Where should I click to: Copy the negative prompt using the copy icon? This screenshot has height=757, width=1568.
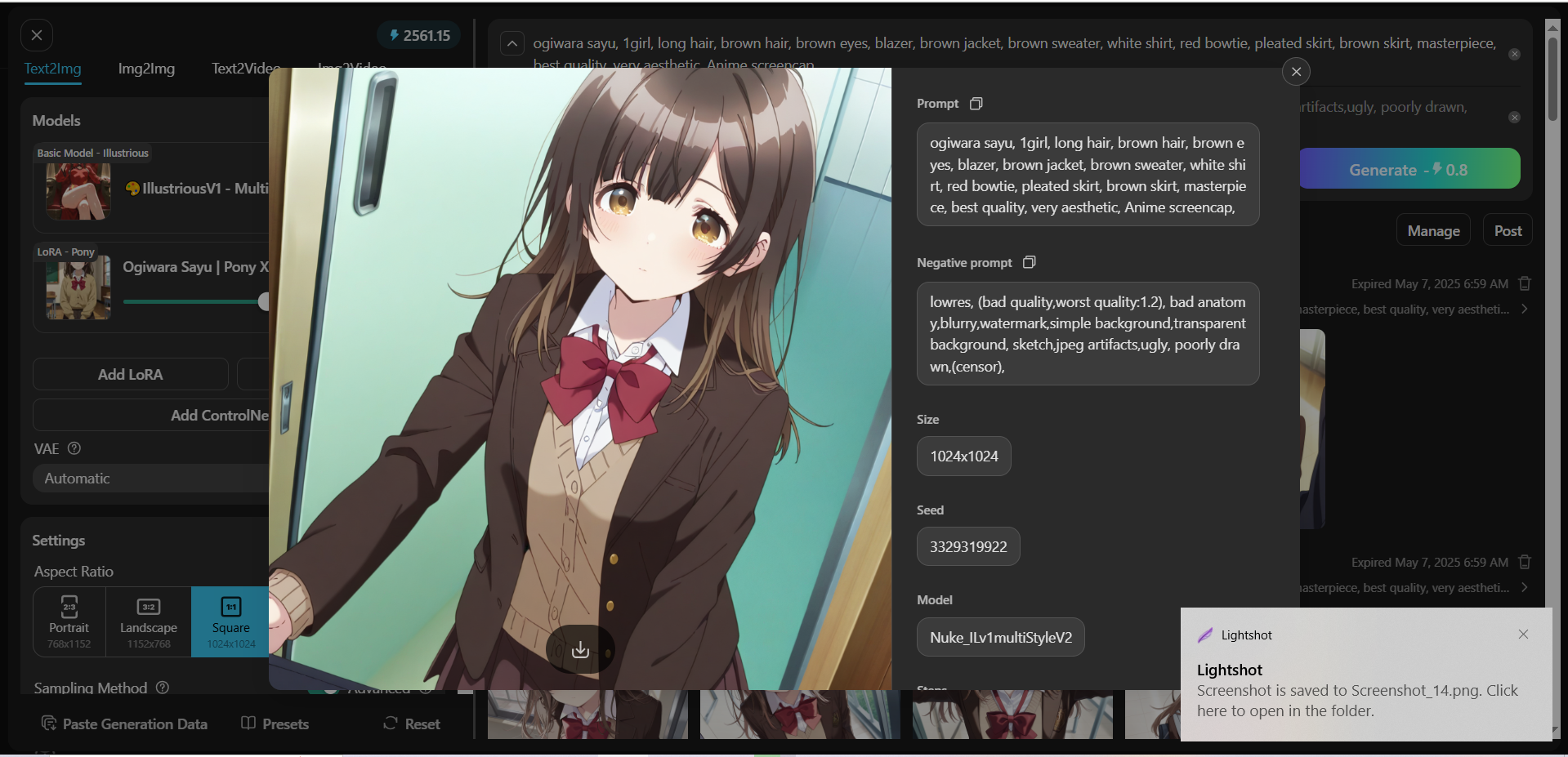[1030, 262]
